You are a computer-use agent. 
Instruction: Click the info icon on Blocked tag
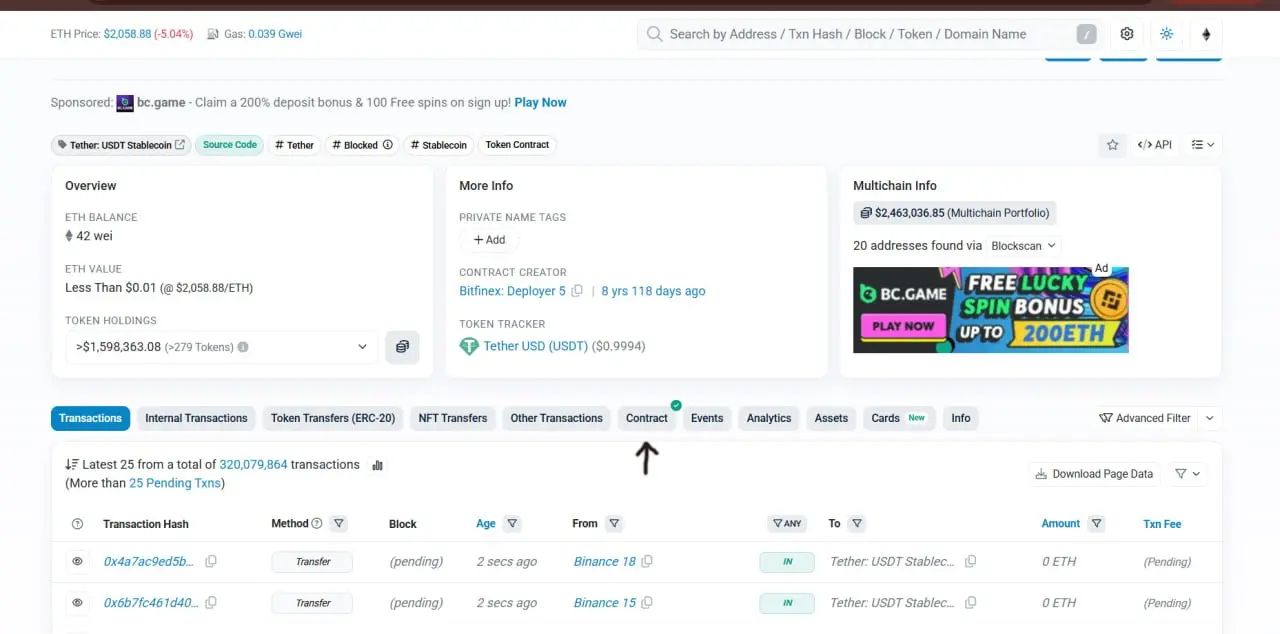pyautogui.click(x=388, y=145)
